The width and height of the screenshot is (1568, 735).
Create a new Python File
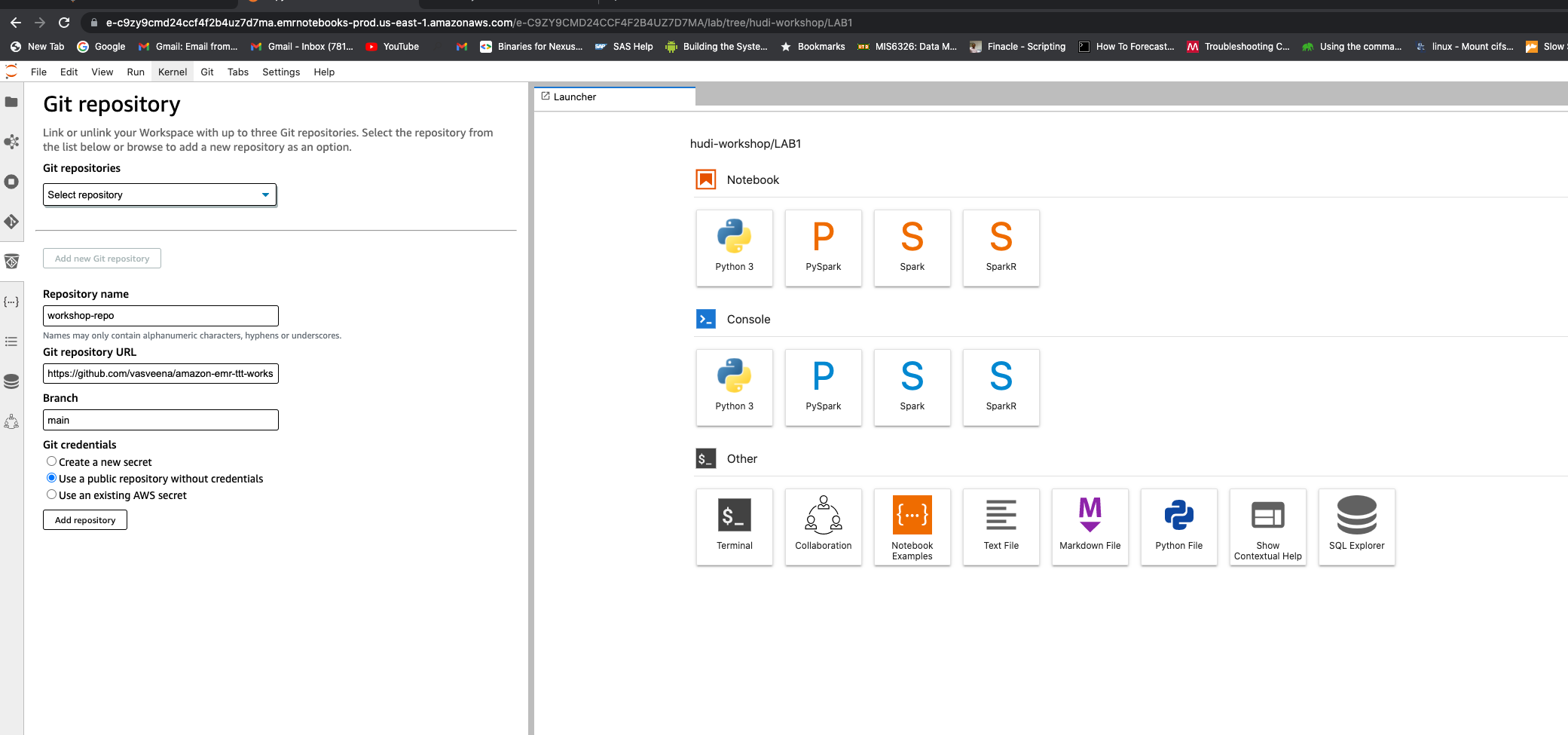[1178, 527]
